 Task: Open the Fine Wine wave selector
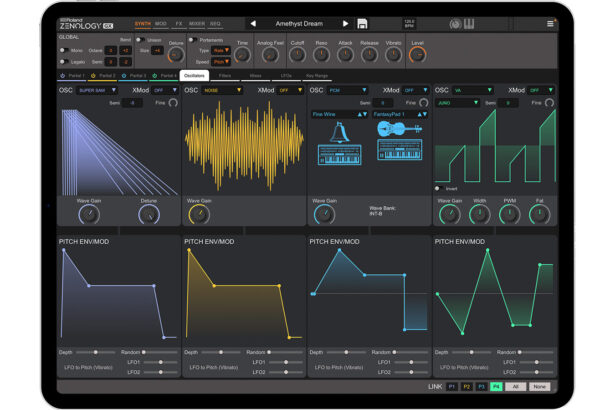pyautogui.click(x=340, y=114)
